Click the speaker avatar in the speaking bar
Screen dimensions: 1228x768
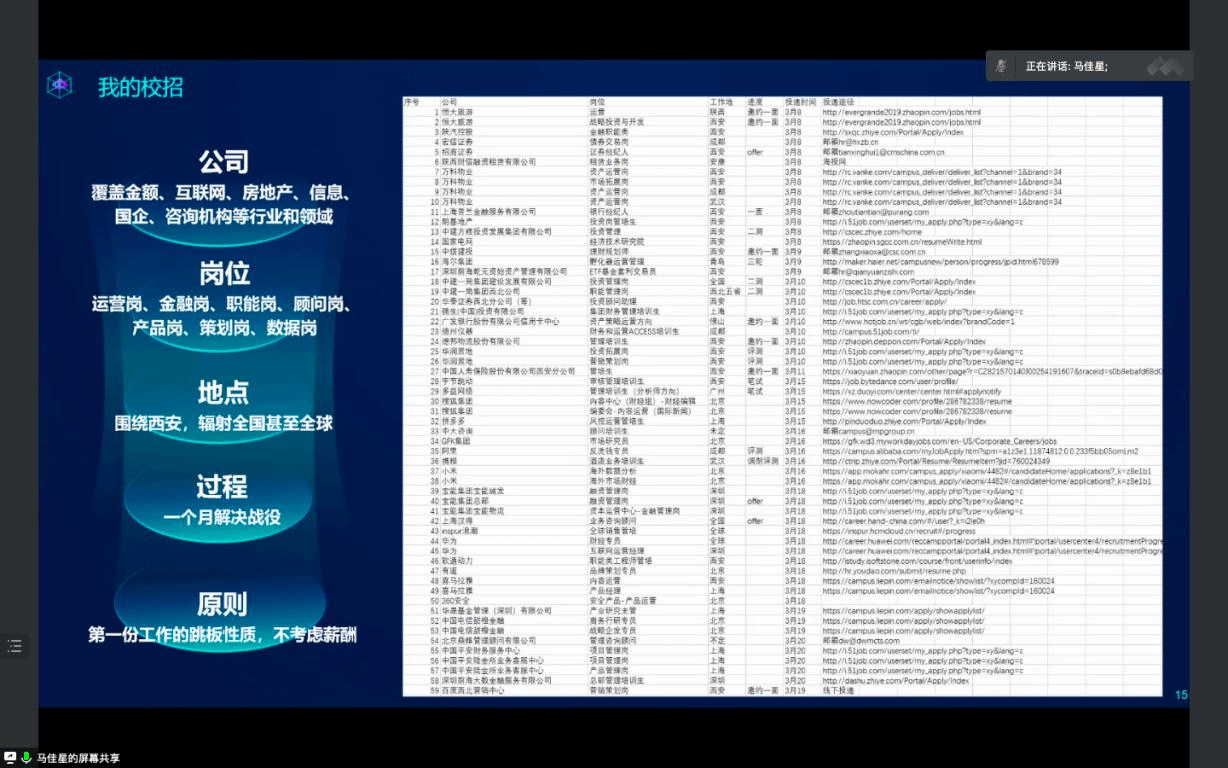point(1001,66)
